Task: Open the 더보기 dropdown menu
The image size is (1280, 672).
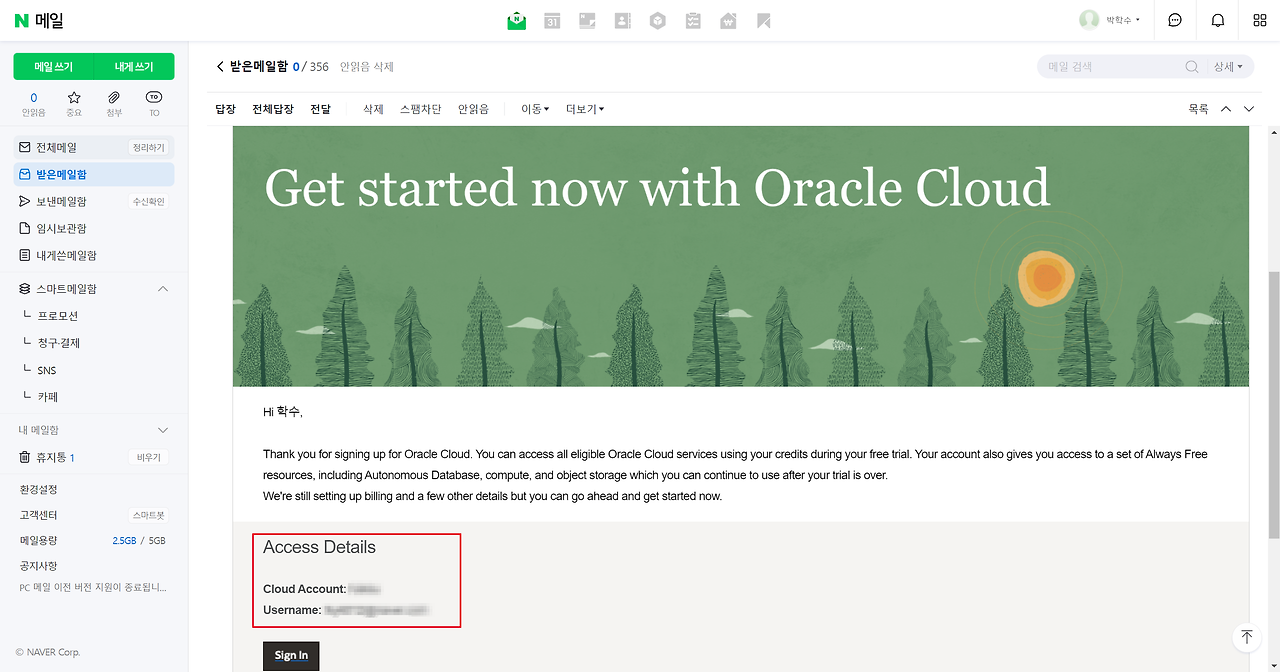Action: [585, 109]
